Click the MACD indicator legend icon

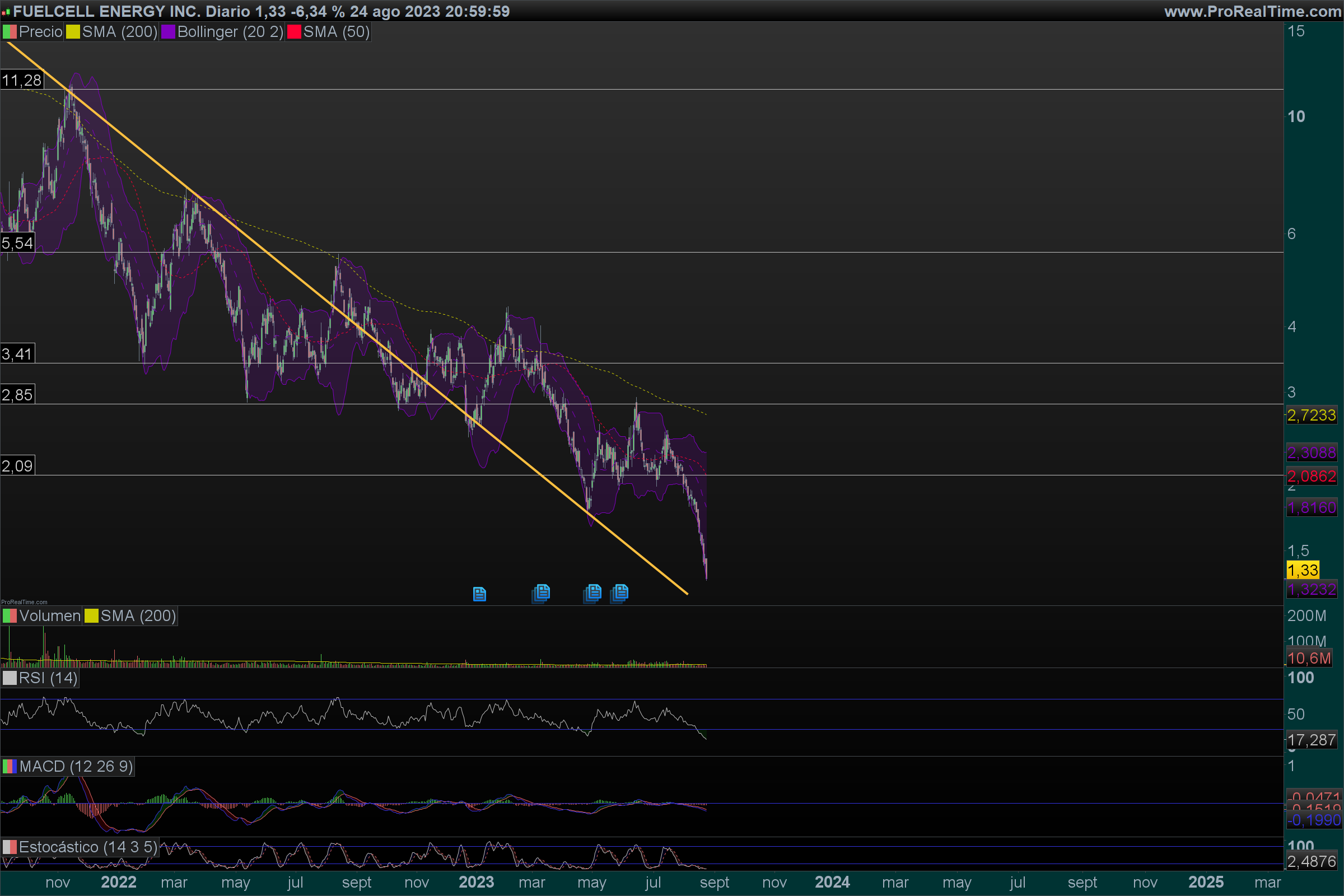[x=10, y=766]
